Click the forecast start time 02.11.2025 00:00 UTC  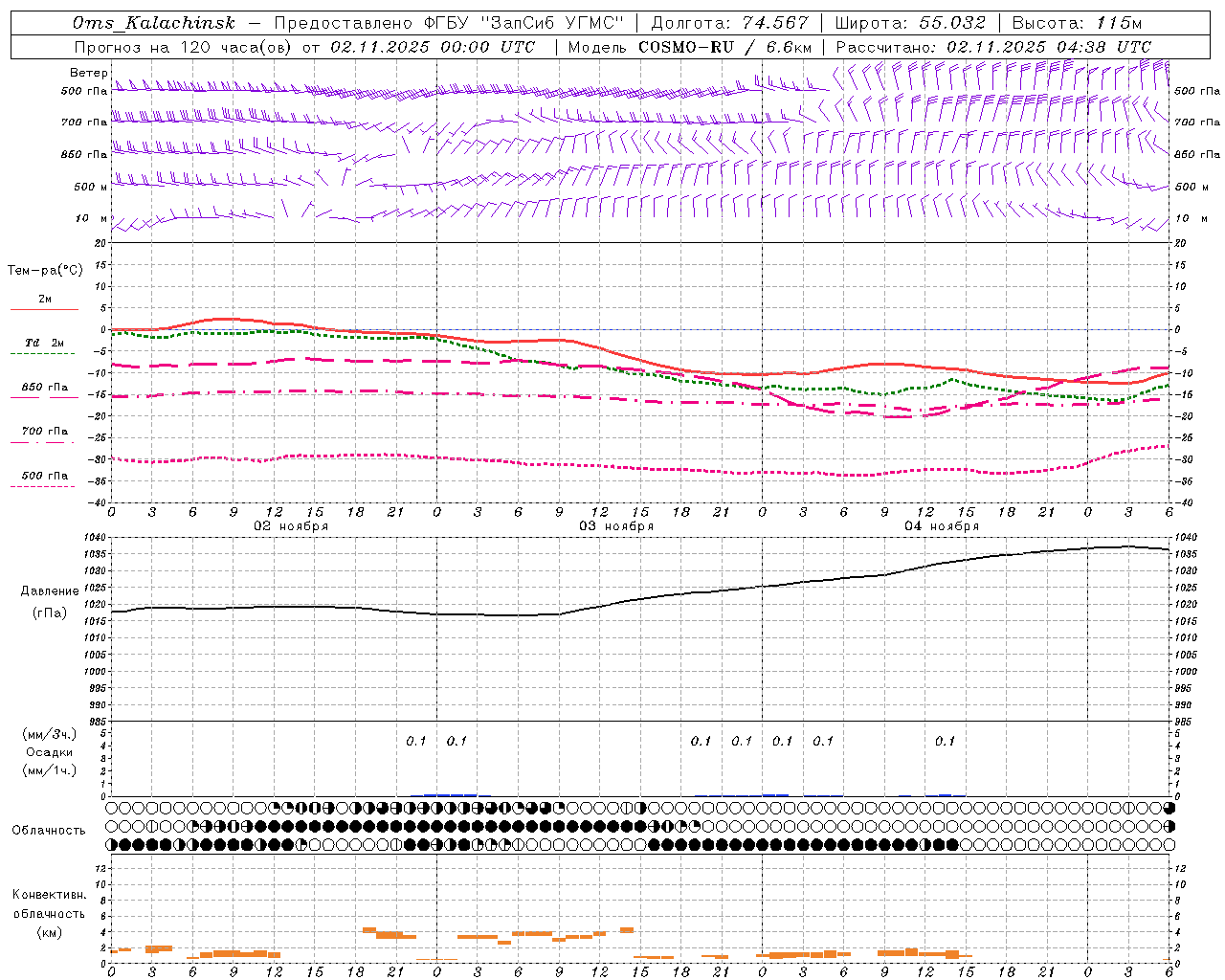(433, 47)
